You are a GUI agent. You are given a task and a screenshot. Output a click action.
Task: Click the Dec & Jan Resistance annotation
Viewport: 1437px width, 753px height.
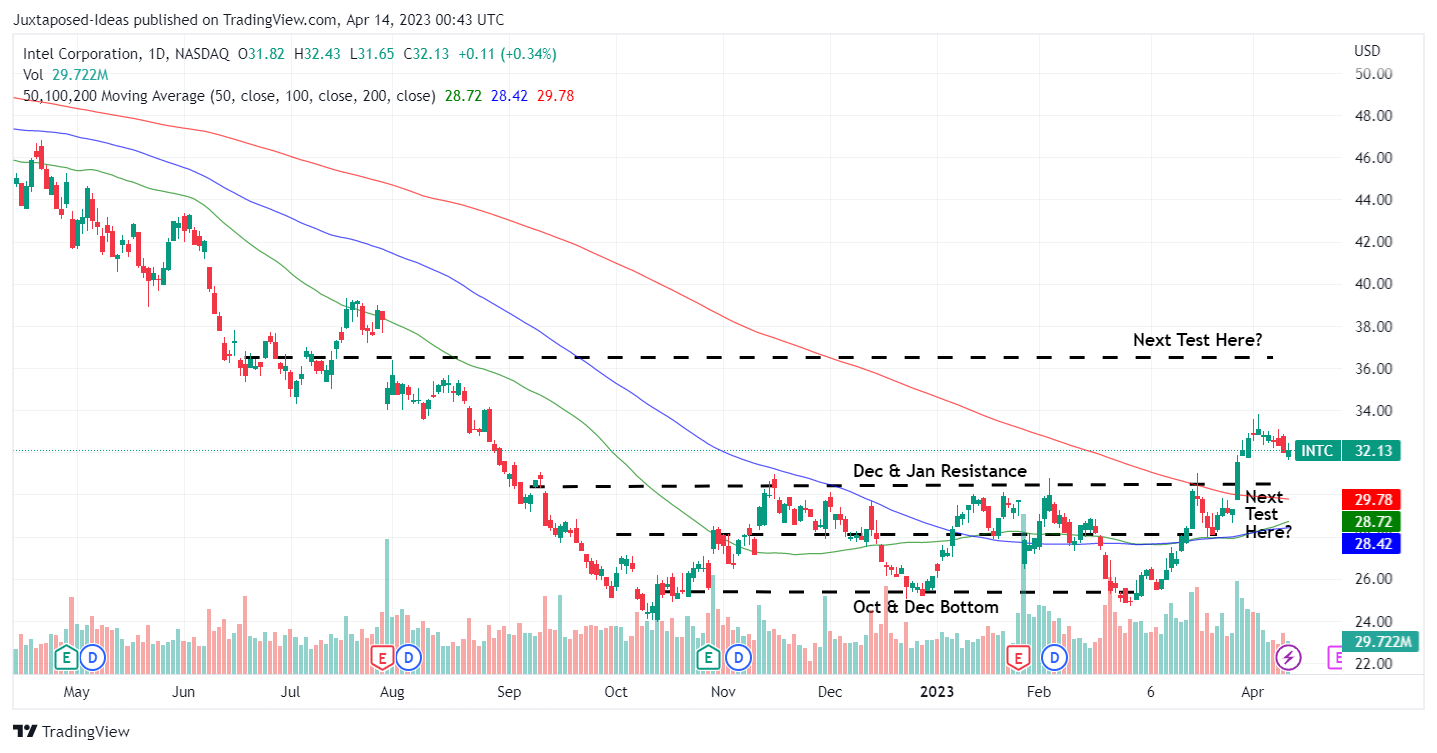coord(939,470)
